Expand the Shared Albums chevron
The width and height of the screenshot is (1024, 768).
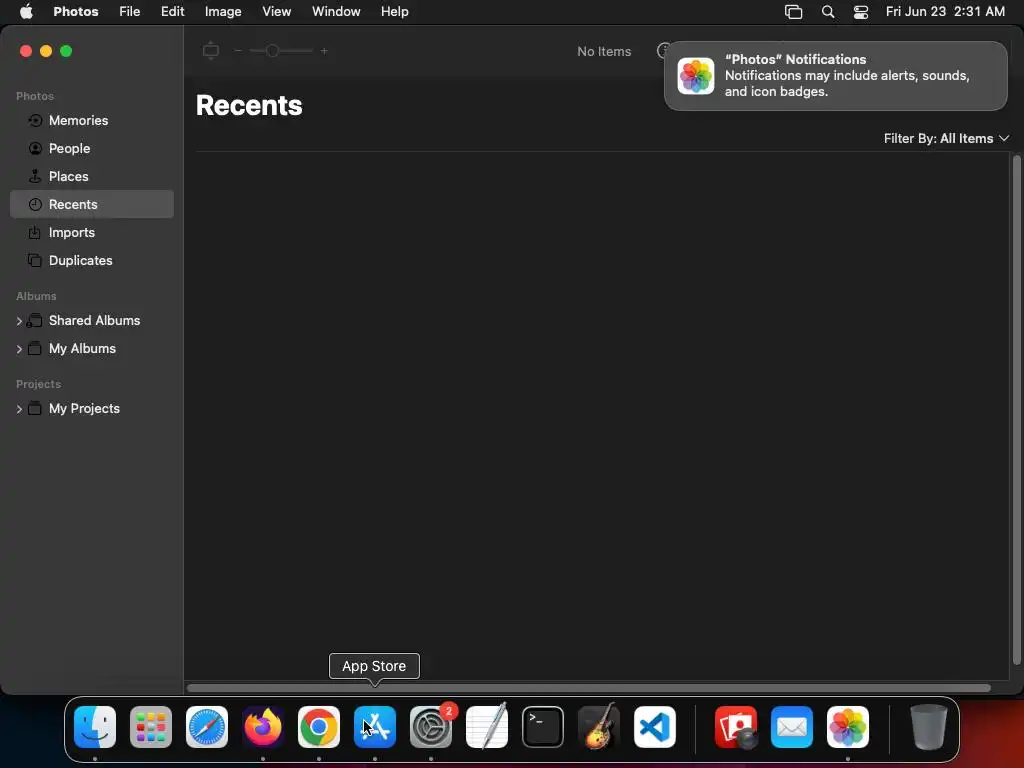click(19, 321)
